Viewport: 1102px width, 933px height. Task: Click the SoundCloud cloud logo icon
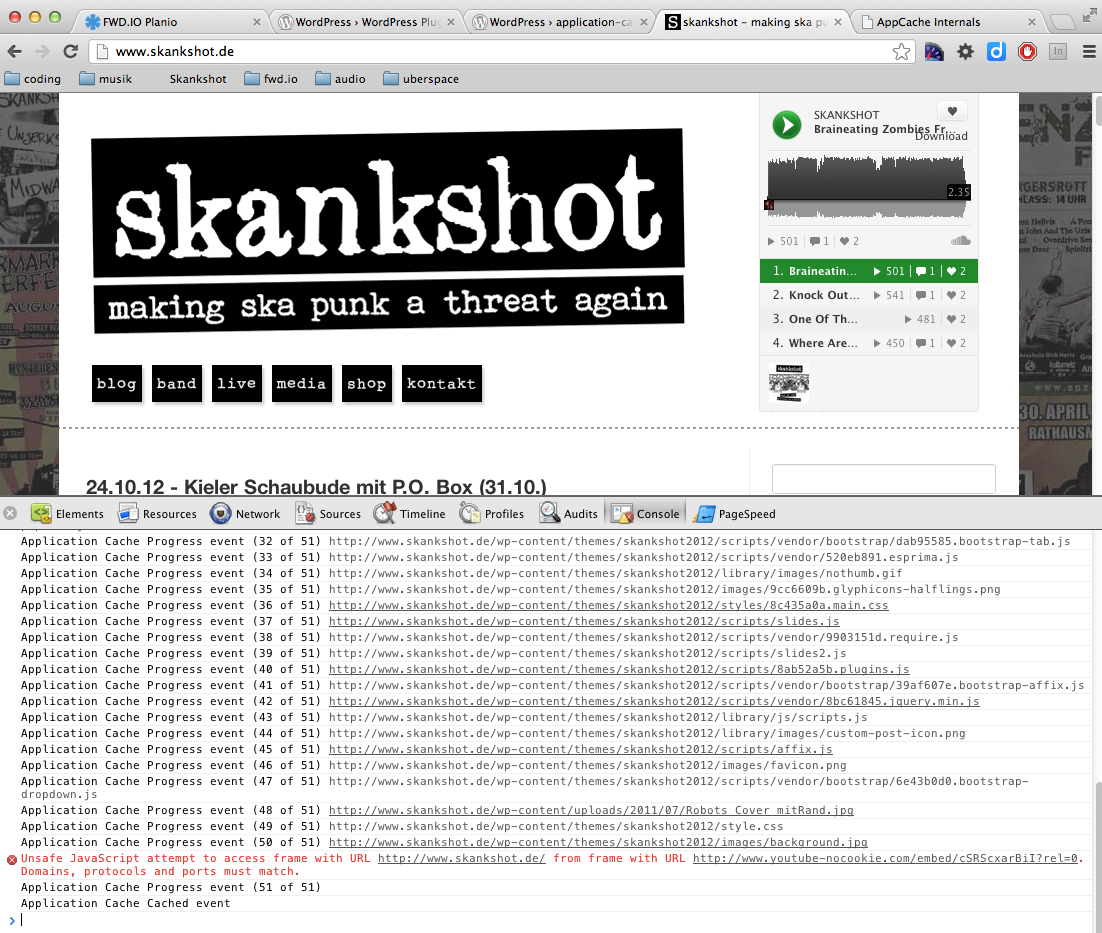point(961,241)
